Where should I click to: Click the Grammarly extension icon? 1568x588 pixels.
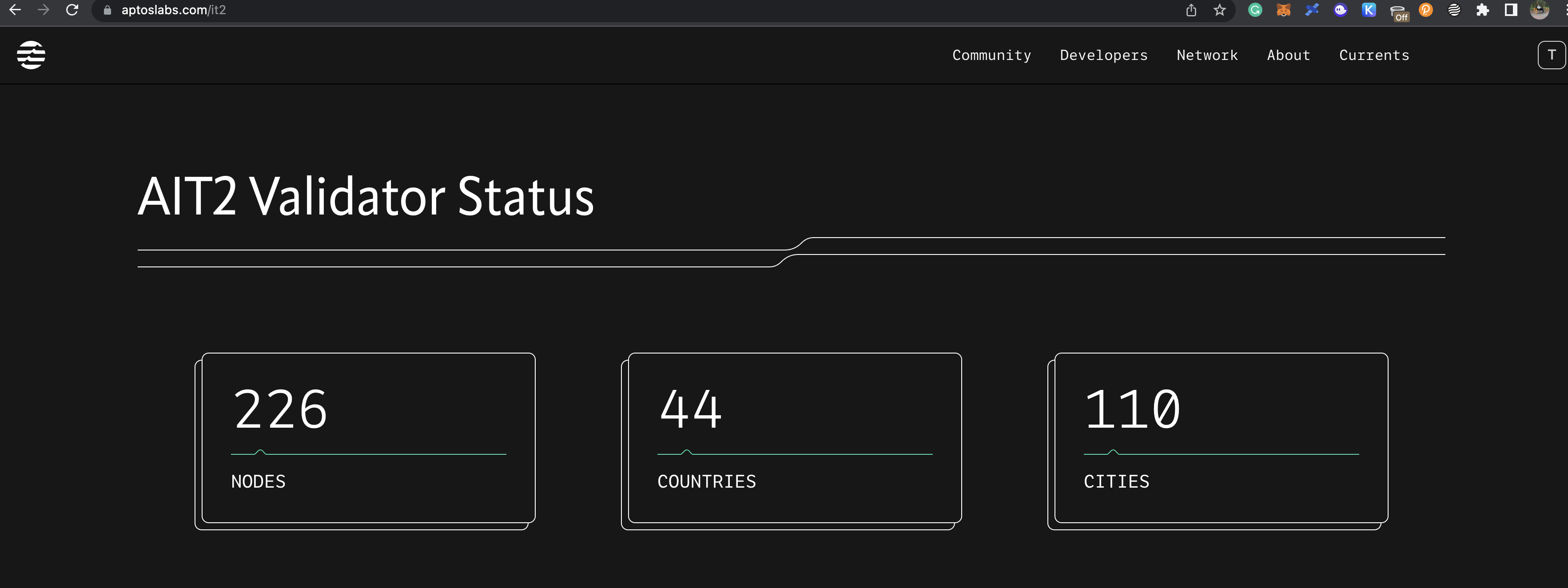coord(1254,10)
